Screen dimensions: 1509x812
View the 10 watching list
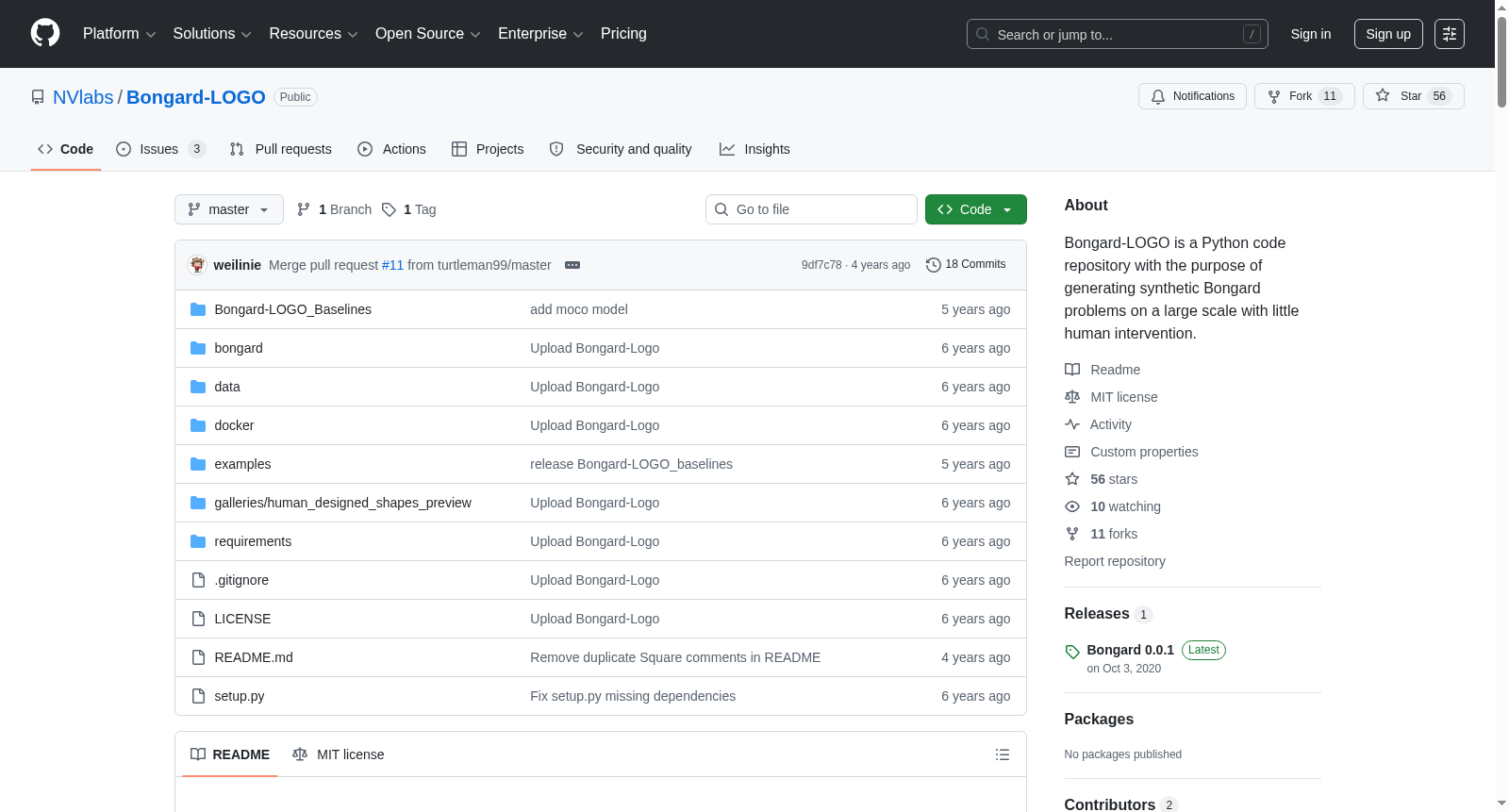1113,506
